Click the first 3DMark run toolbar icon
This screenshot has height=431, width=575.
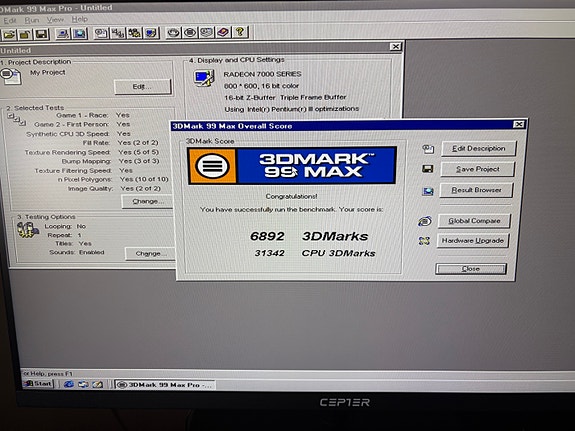point(173,32)
